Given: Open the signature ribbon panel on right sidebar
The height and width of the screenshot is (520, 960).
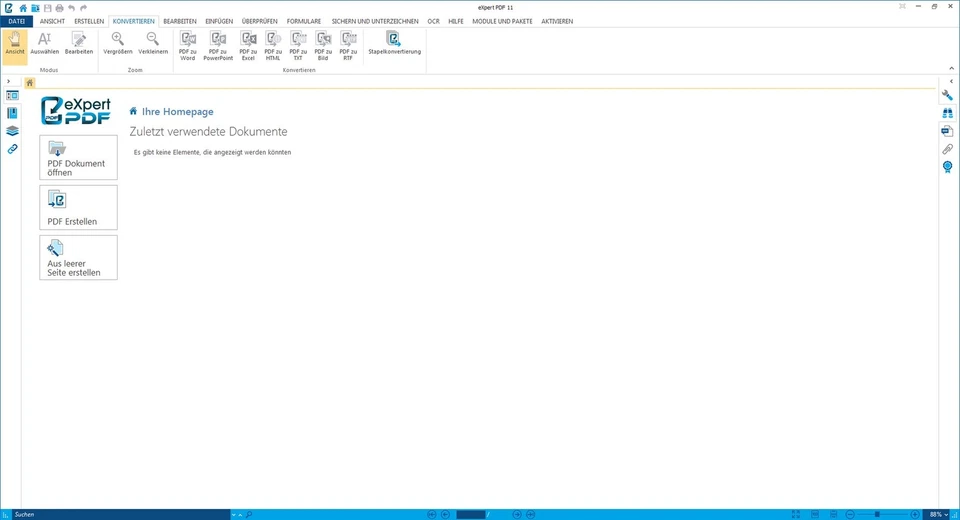Looking at the screenshot, I should point(947,167).
